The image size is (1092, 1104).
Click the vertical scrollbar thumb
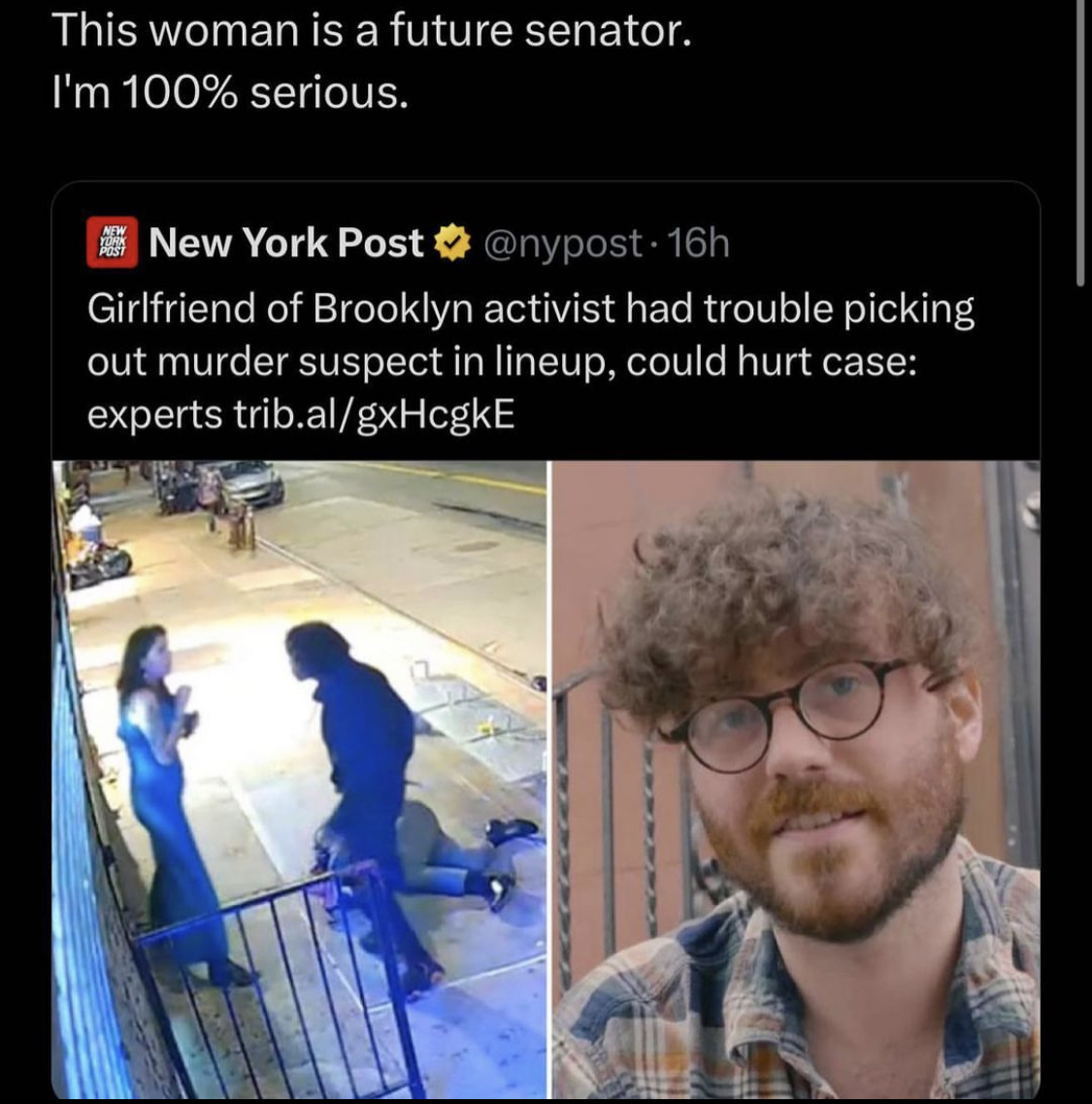1080,141
